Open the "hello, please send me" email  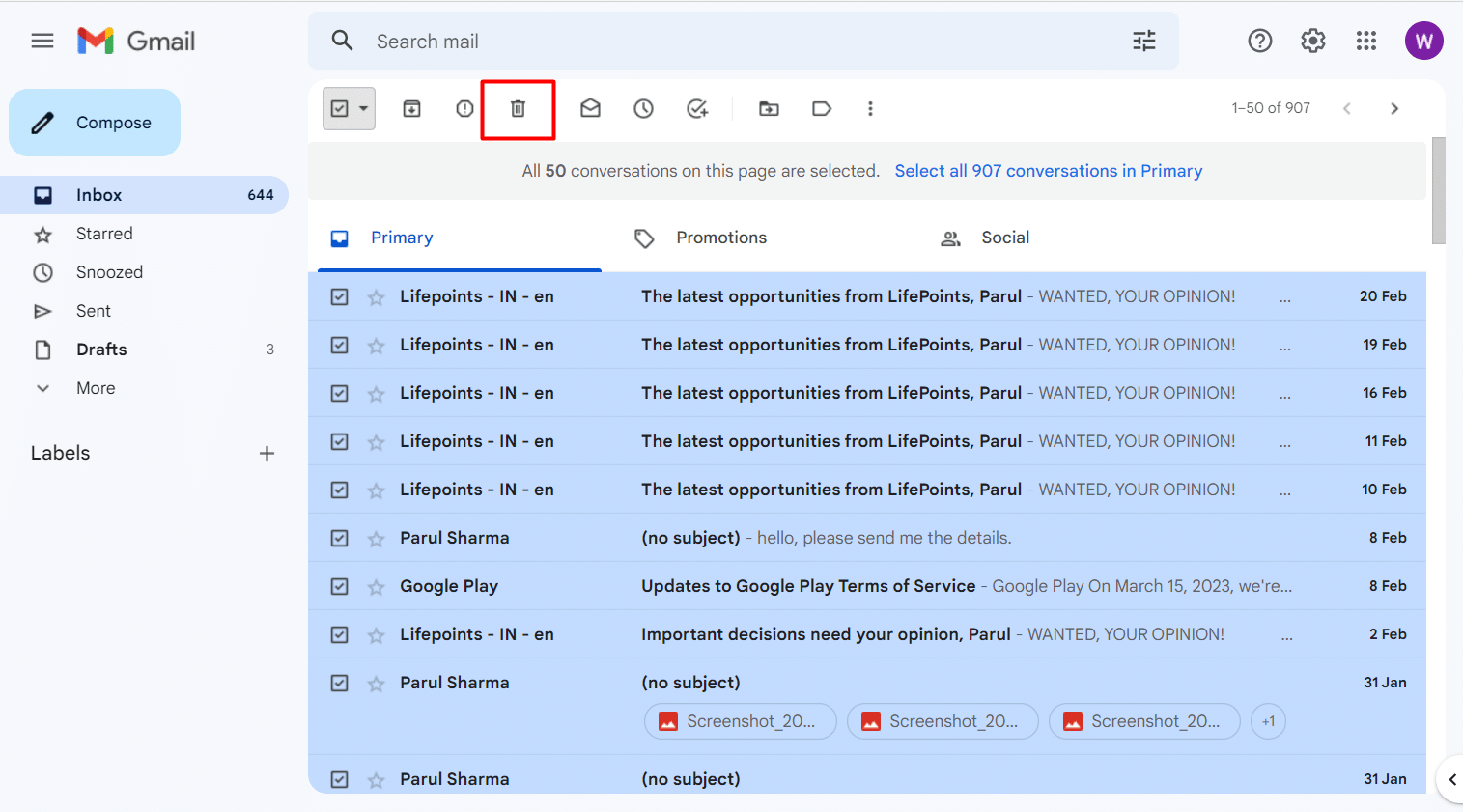tap(867, 538)
